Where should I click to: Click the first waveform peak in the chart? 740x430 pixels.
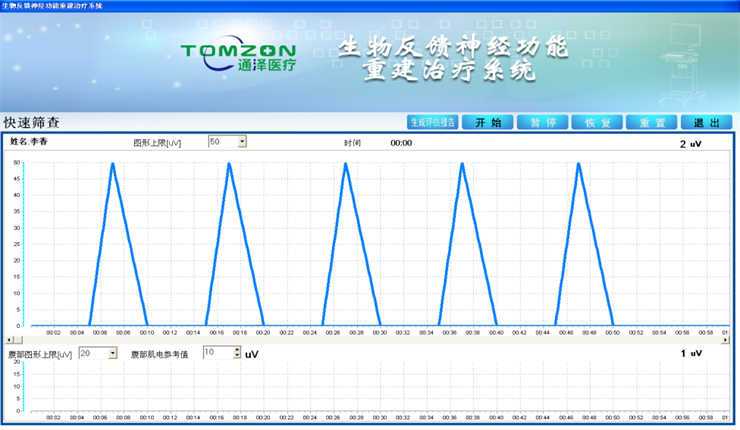coord(113,164)
